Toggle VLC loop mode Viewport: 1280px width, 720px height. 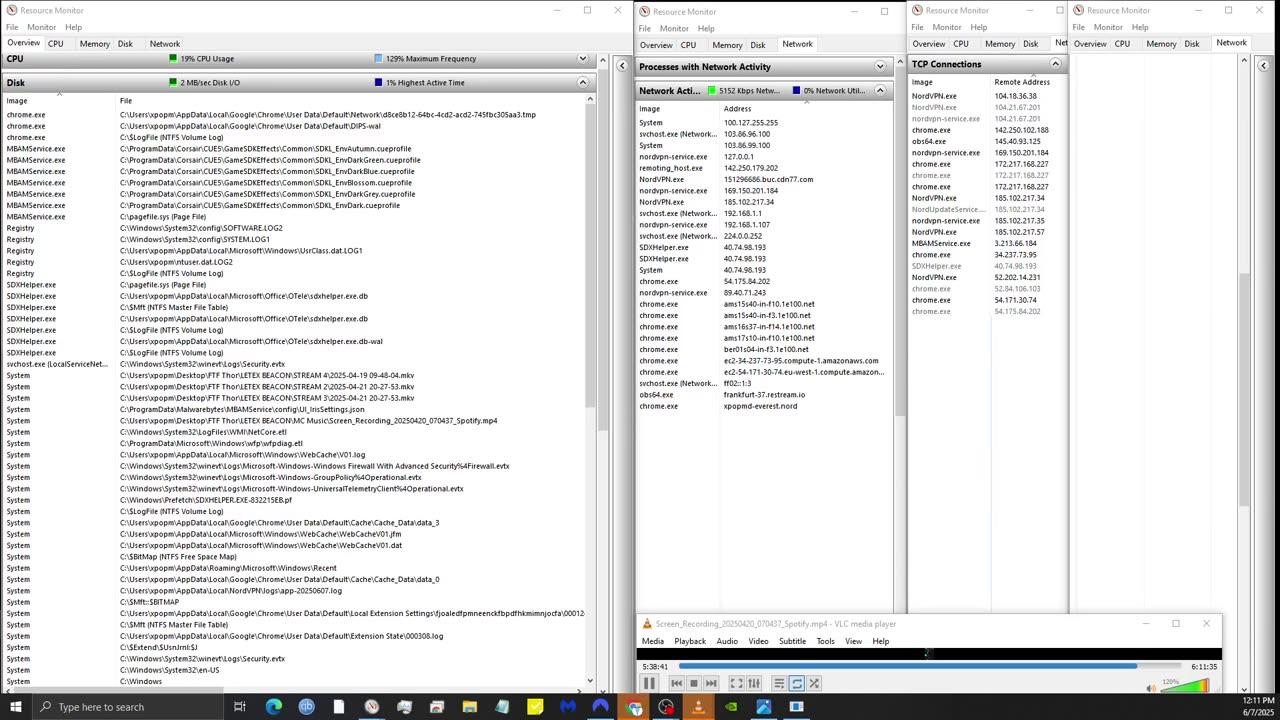(x=797, y=683)
